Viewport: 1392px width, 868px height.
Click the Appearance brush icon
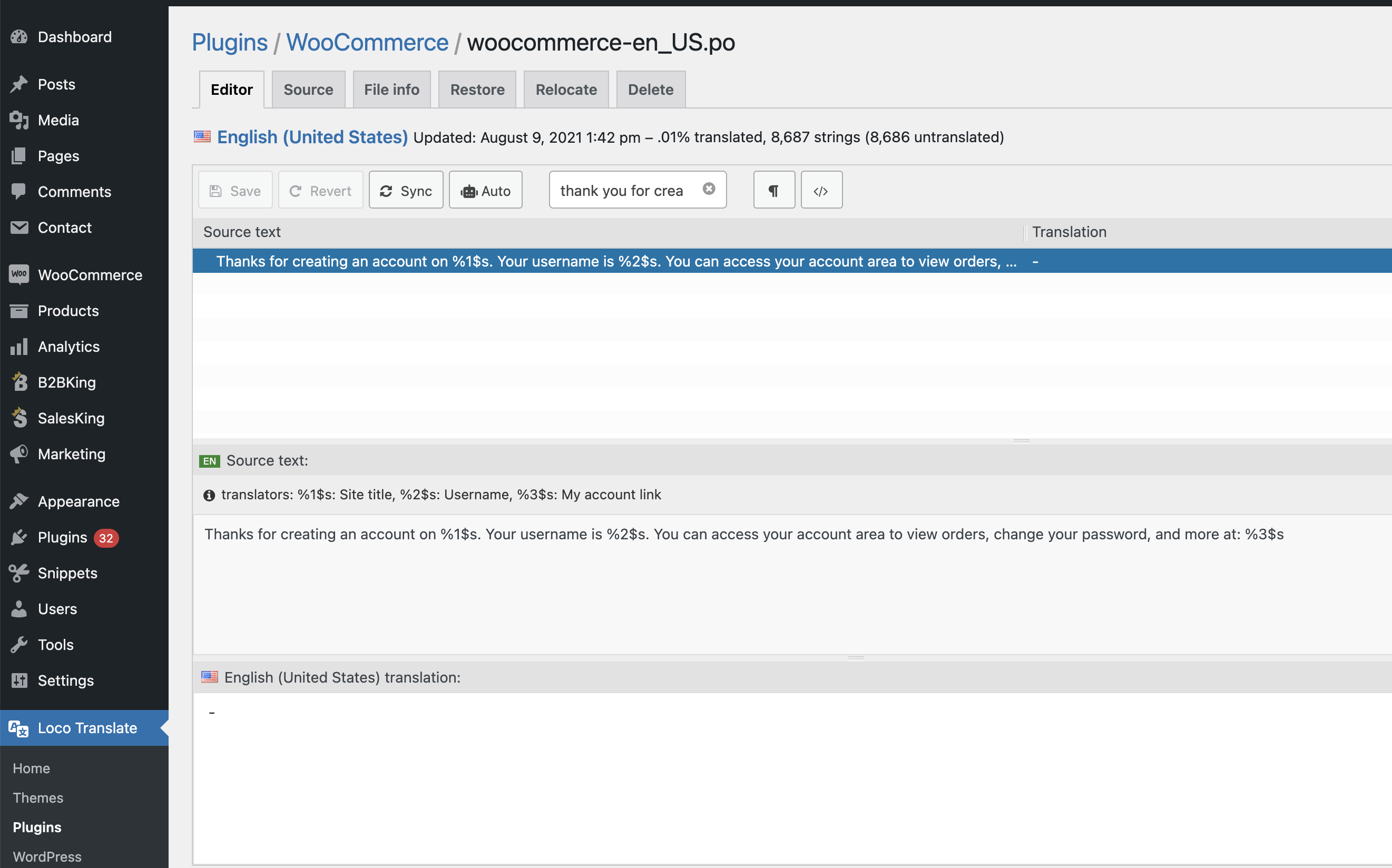(19, 501)
